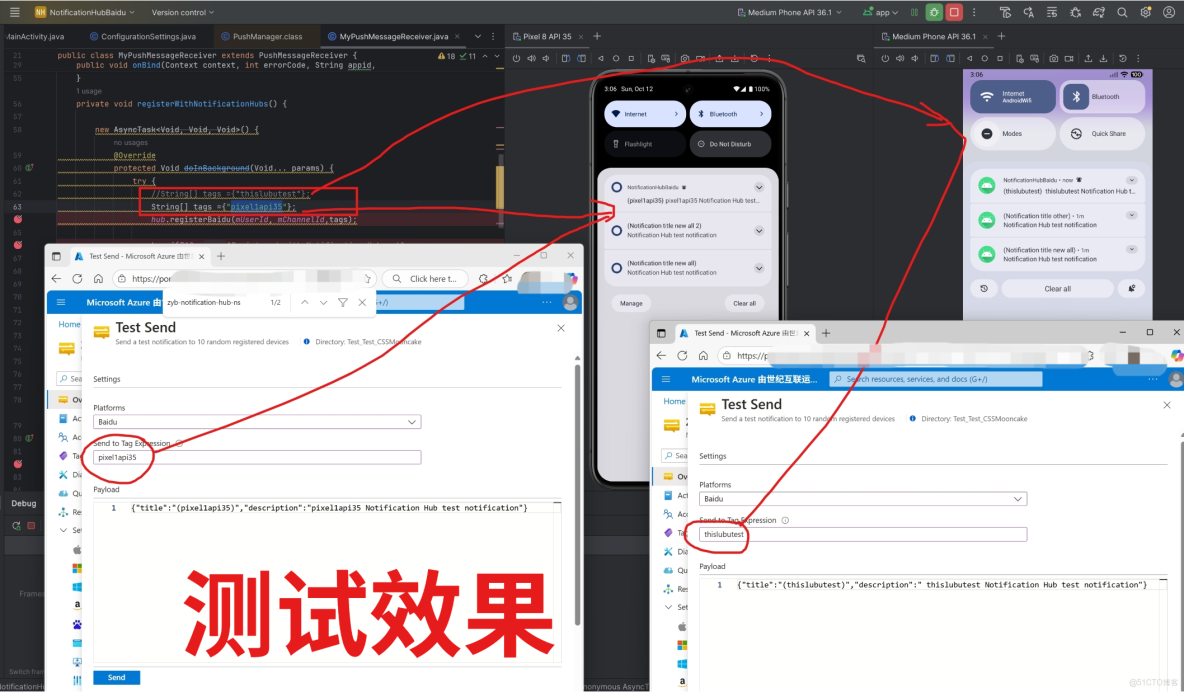
Task: Open the Search everywhere magnifier icon
Action: coord(1121,11)
